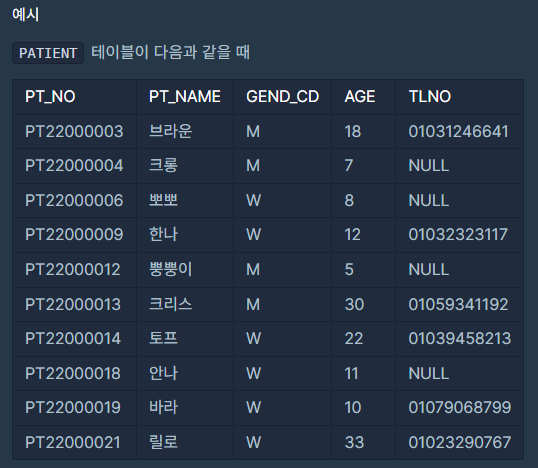Select the 예시 heading text

click(x=25, y=15)
